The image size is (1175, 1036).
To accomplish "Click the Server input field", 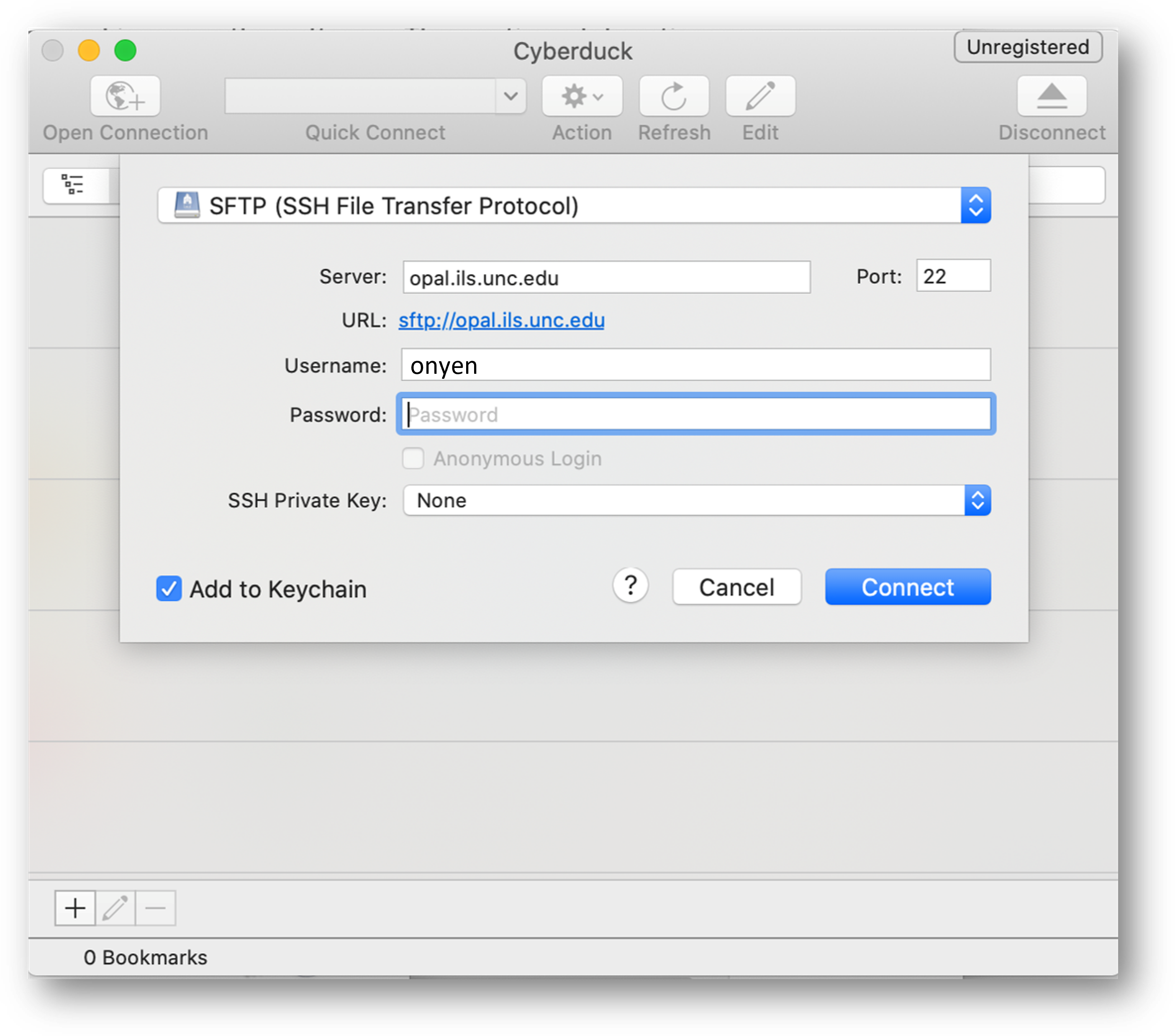I will [606, 278].
